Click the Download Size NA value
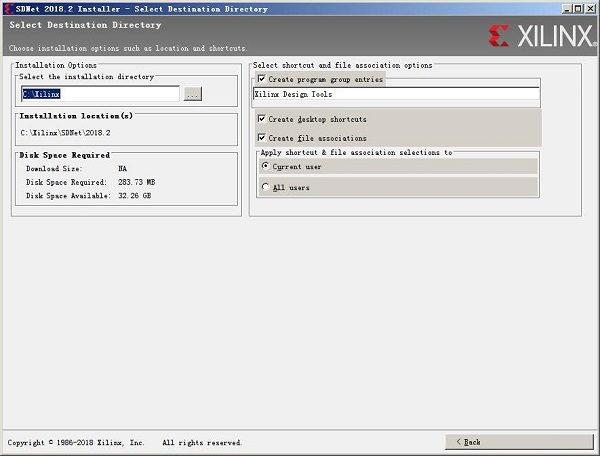Screen dimensions: 600x456 [x=122, y=168]
